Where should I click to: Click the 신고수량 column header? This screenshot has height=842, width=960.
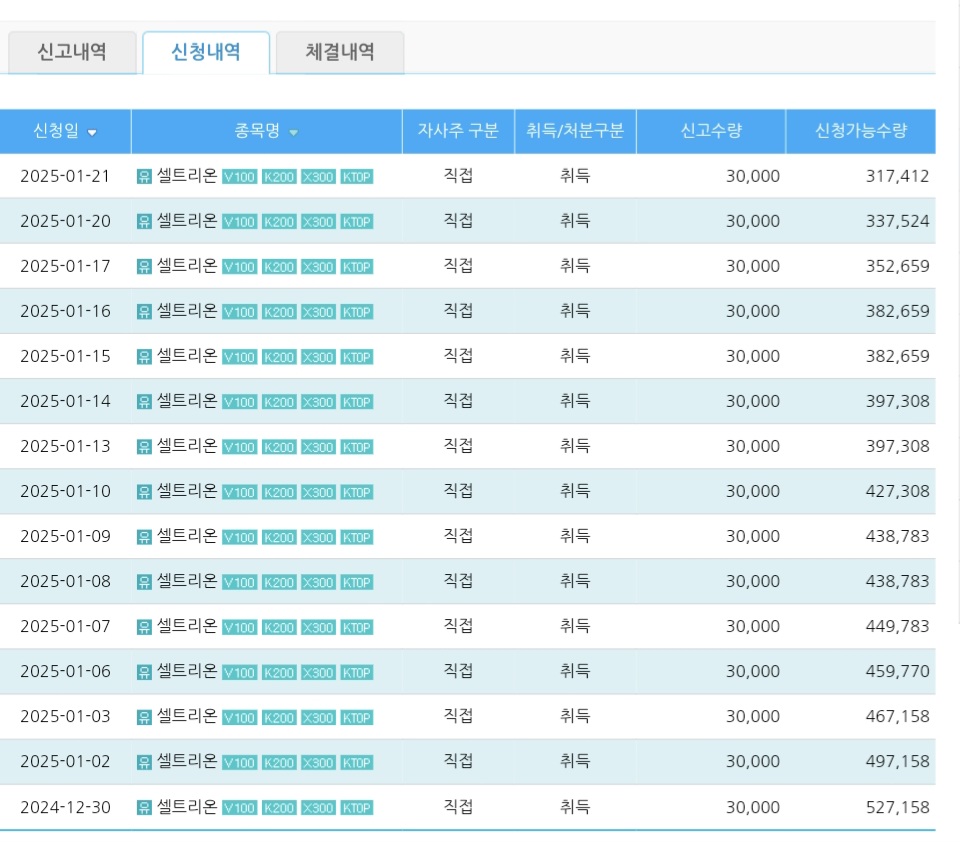click(711, 131)
